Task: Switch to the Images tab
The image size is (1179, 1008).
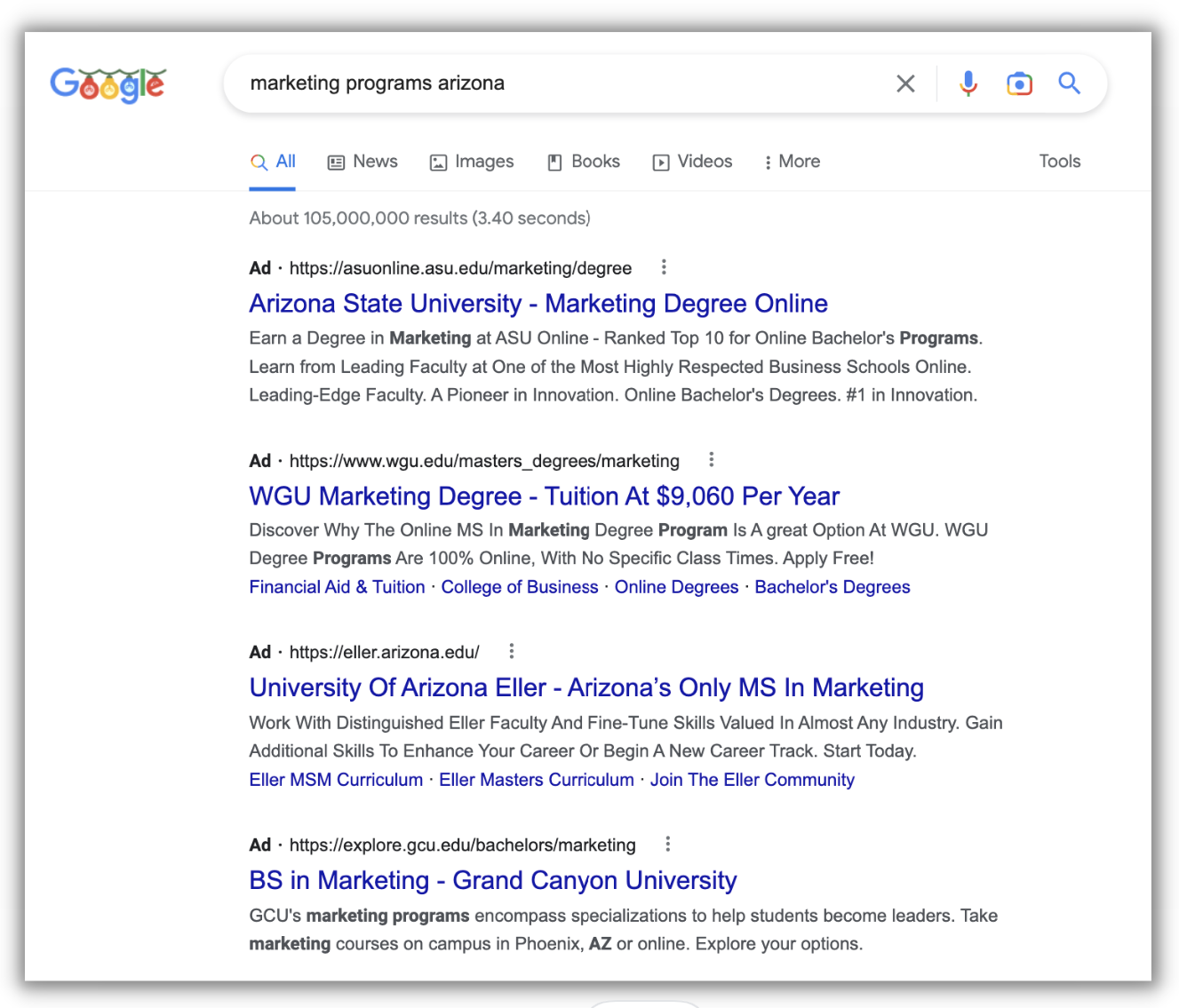Action: click(472, 162)
